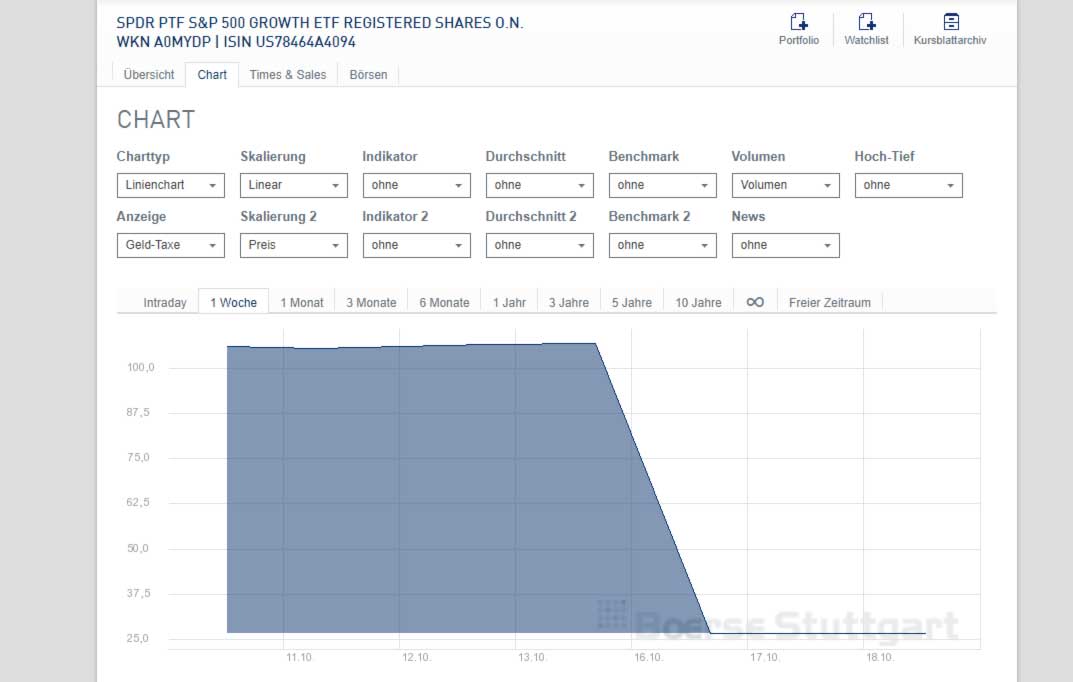Switch to the Übersicht tab
The width and height of the screenshot is (1073, 682).
point(149,75)
